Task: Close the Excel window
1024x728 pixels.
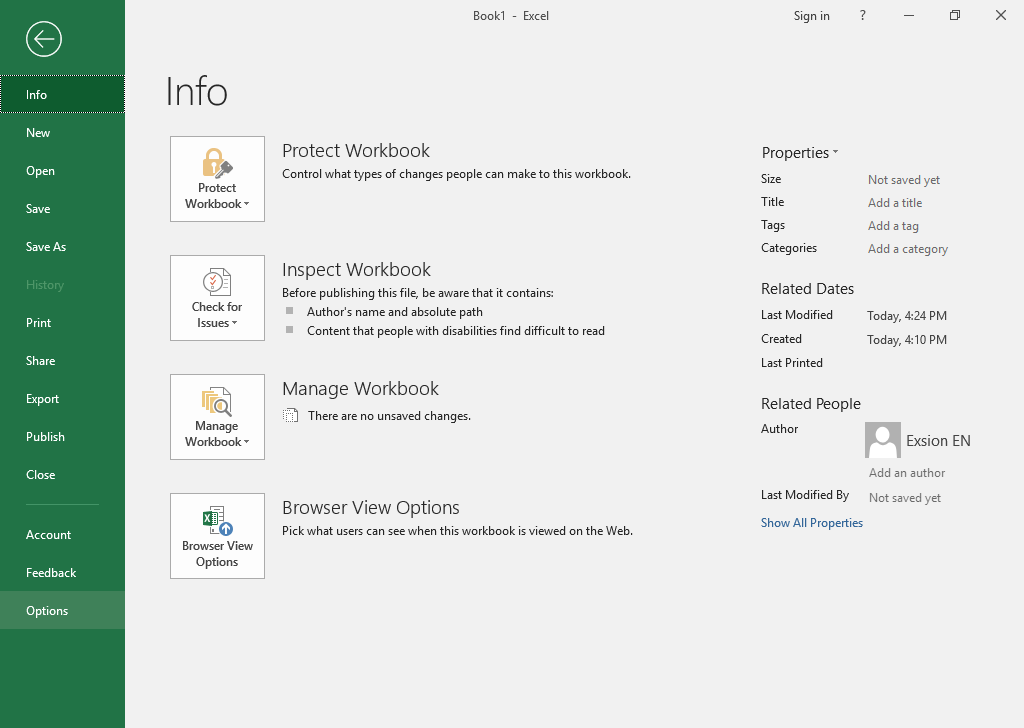Action: click(x=1000, y=16)
